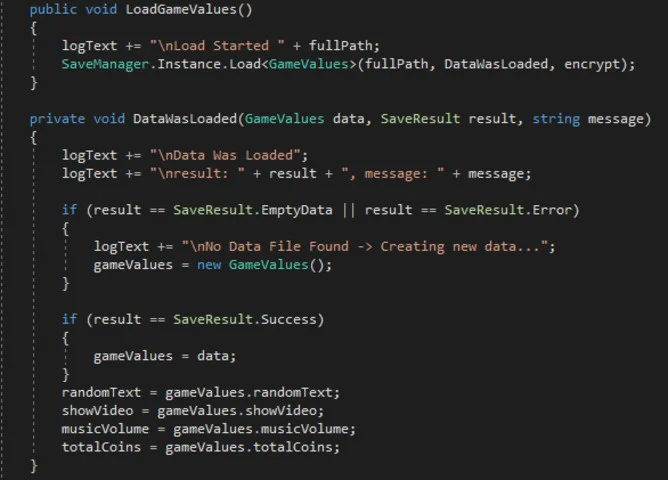668x480 pixels.
Task: Click the "public" keyword in LoadGameValues declaration
Action: (53, 10)
